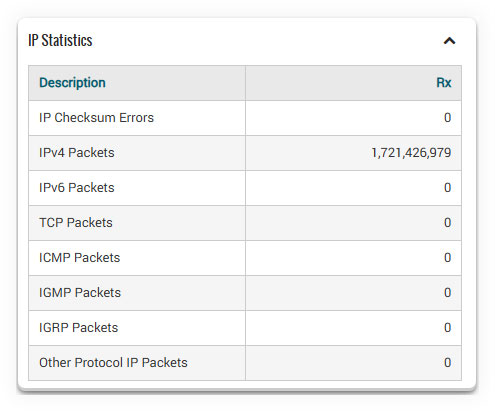Viewport: 495px width, 411px height.
Task: Select the IP Checksum Errors row label
Action: coord(96,118)
